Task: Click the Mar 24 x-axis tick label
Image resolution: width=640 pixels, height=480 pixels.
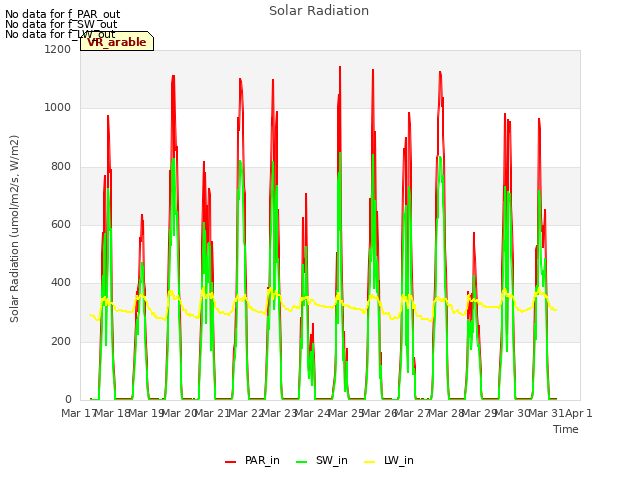Action: click(312, 413)
